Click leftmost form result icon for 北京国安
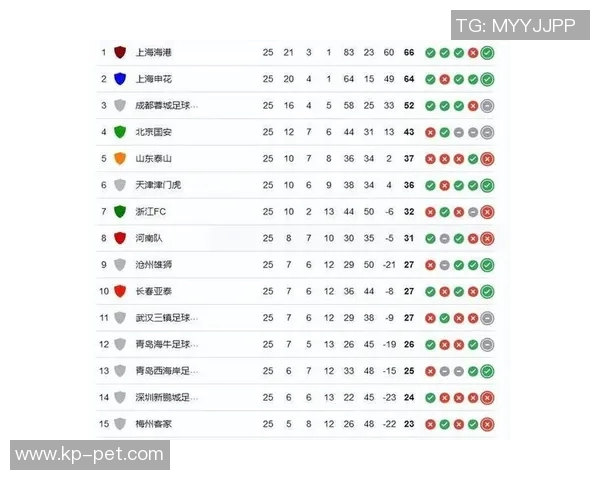This screenshot has width=600, height=480. pyautogui.click(x=430, y=132)
